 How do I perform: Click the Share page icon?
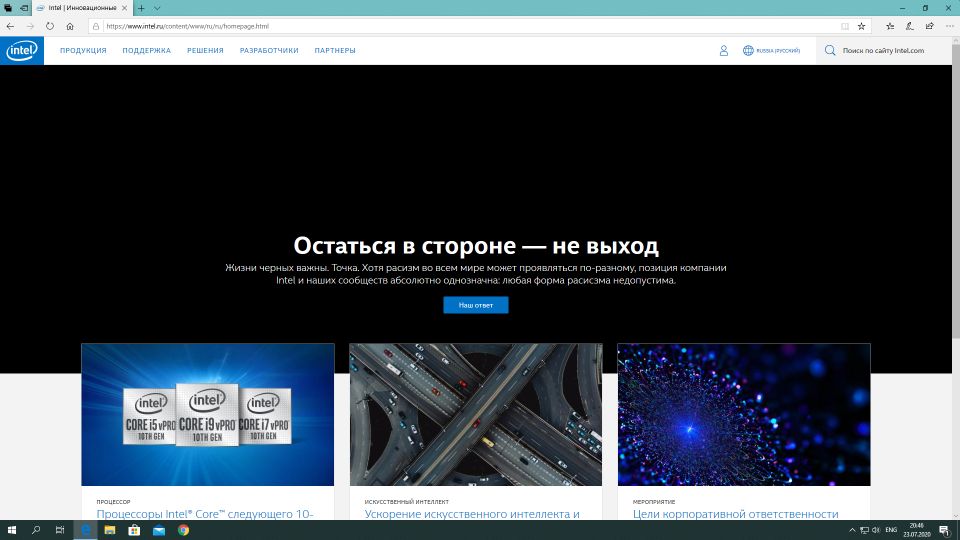pos(929,26)
